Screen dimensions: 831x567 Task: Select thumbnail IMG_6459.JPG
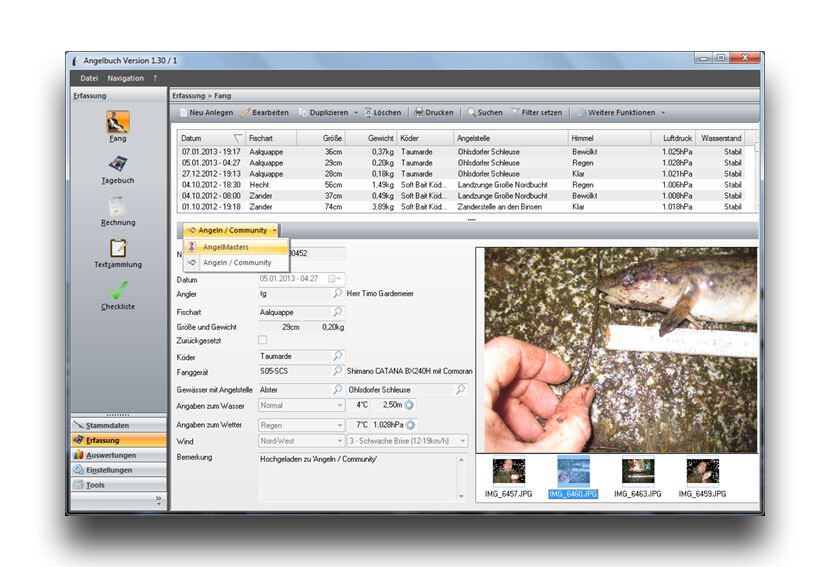702,477
